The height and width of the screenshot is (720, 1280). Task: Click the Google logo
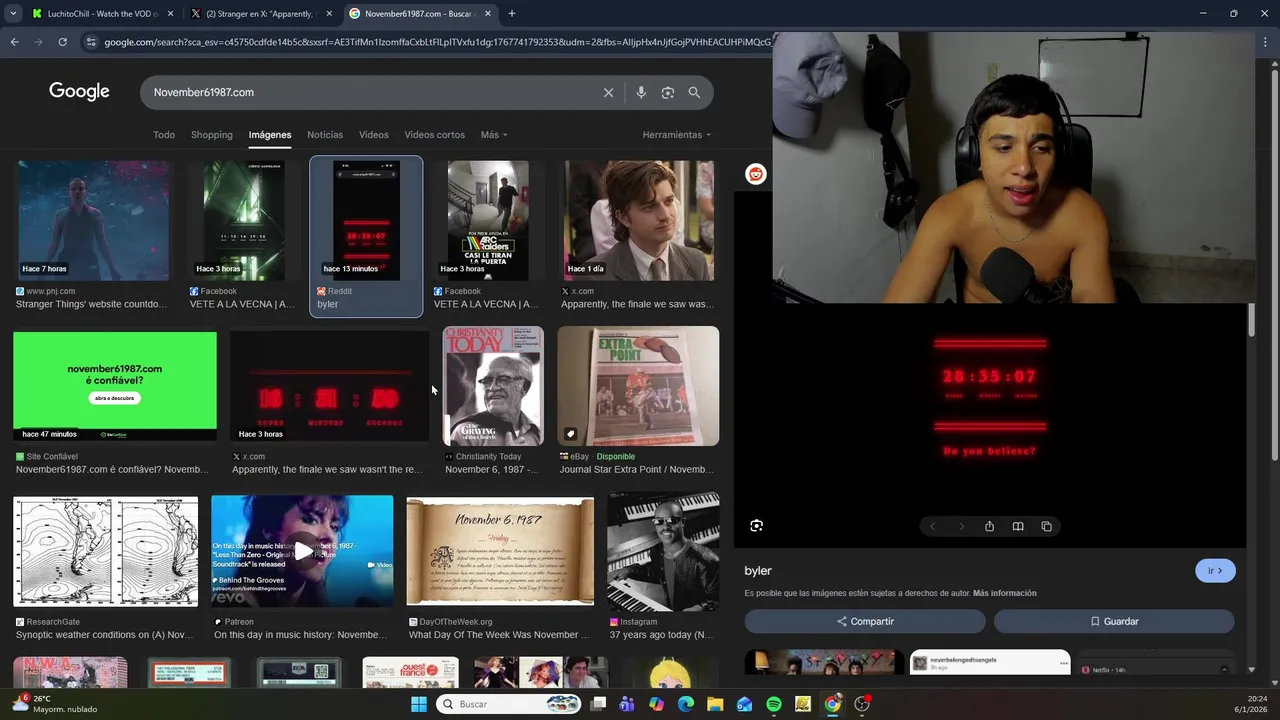click(79, 91)
